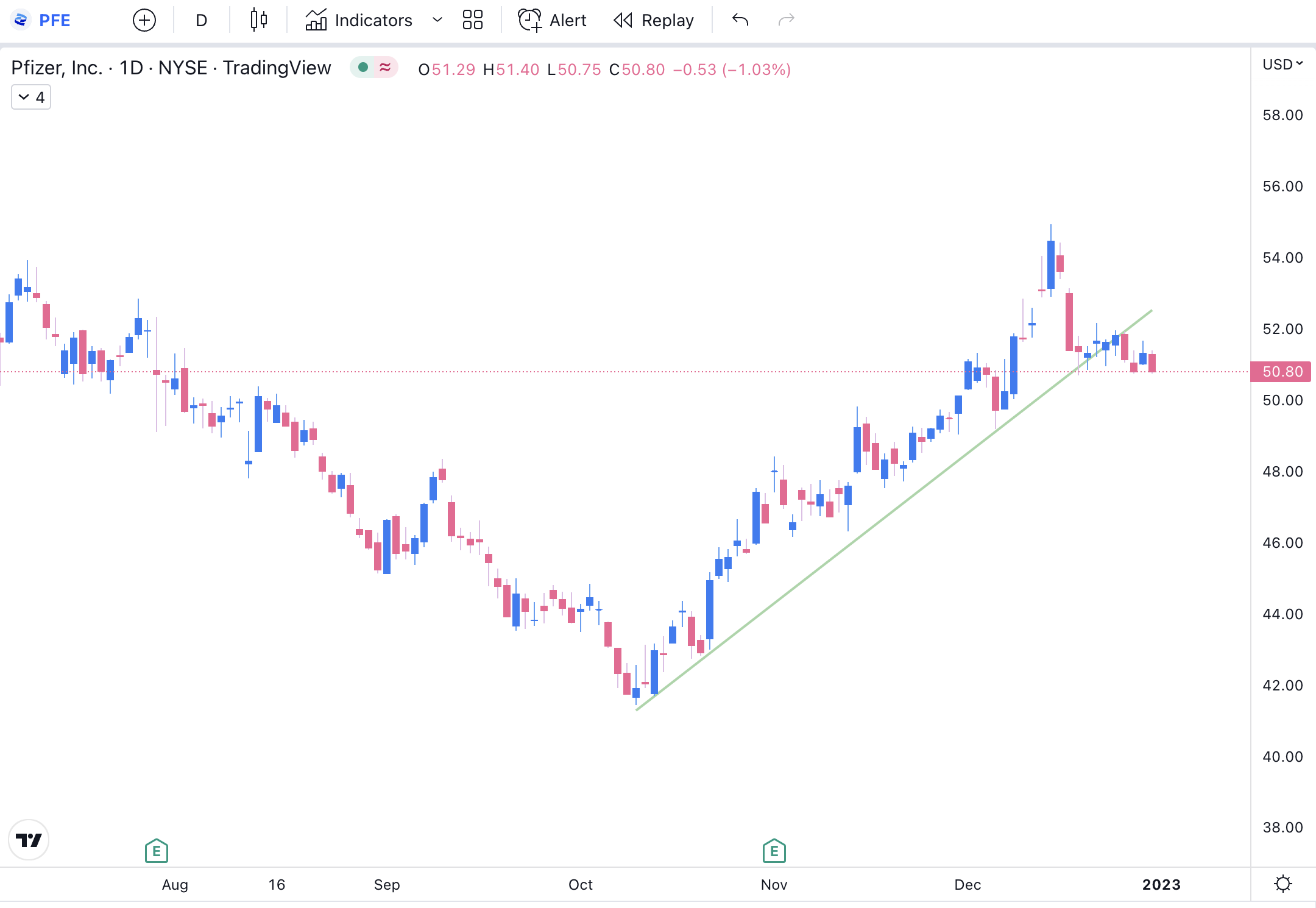The image size is (1316, 908).
Task: Click the pink data mode wave icon
Action: click(x=385, y=68)
